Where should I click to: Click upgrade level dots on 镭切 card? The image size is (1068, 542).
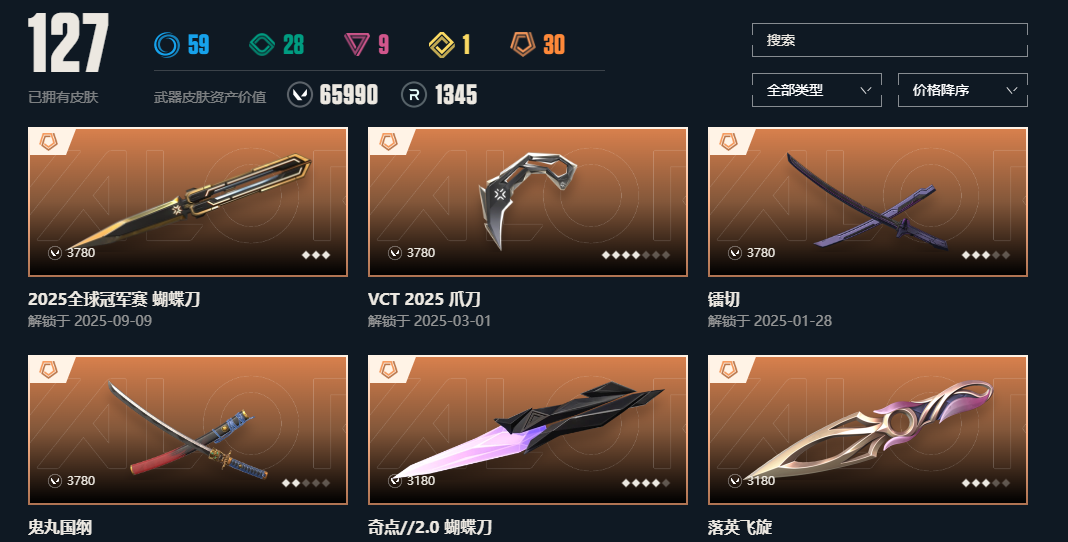[x=986, y=255]
